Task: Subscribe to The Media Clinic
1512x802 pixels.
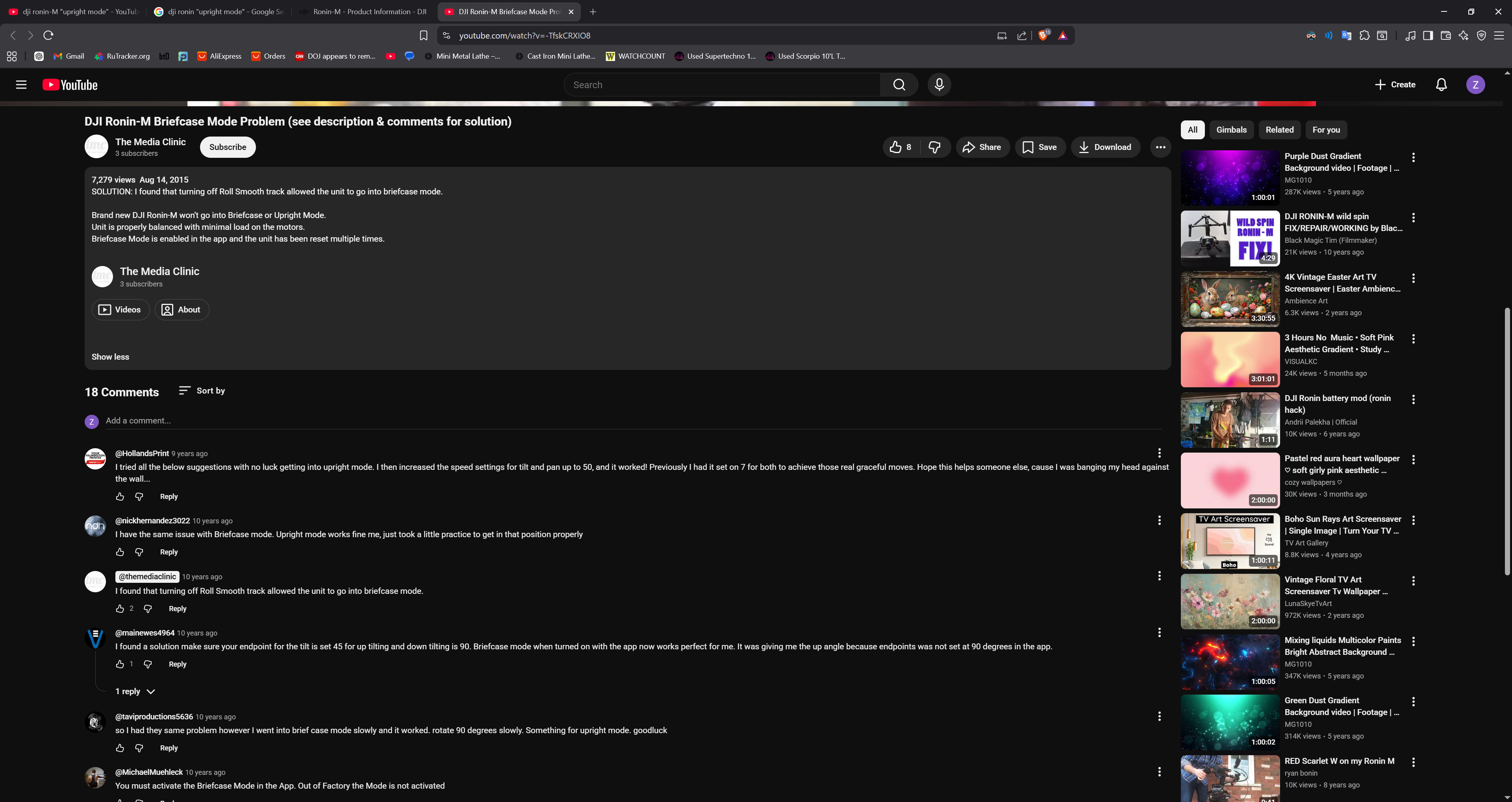Action: [x=228, y=147]
